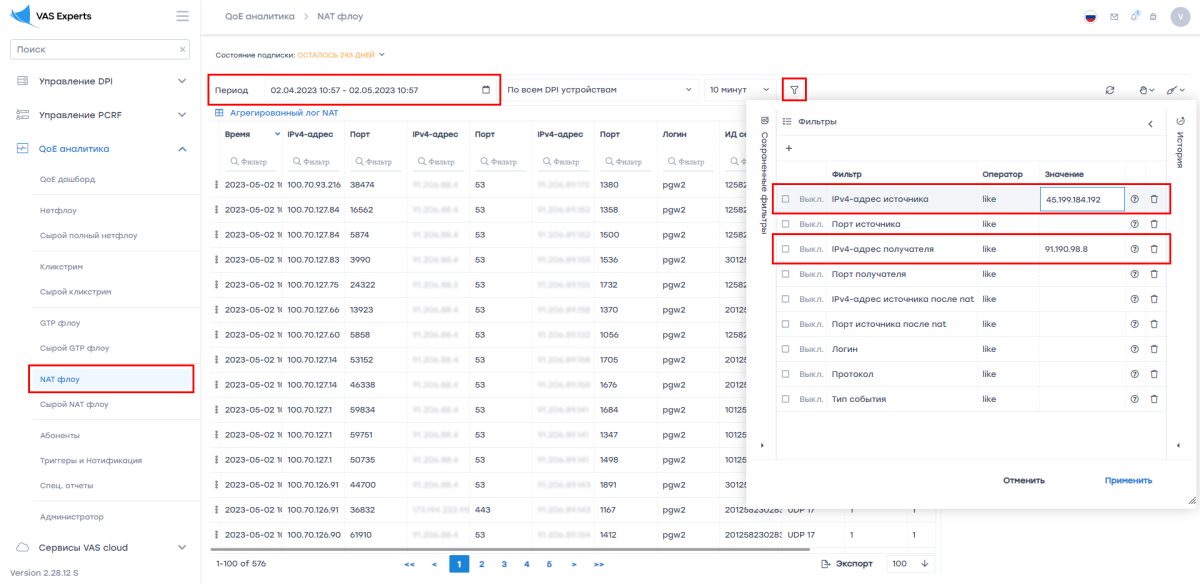Click the IPv4 source value input field
The image size is (1200, 587).
tap(1082, 199)
